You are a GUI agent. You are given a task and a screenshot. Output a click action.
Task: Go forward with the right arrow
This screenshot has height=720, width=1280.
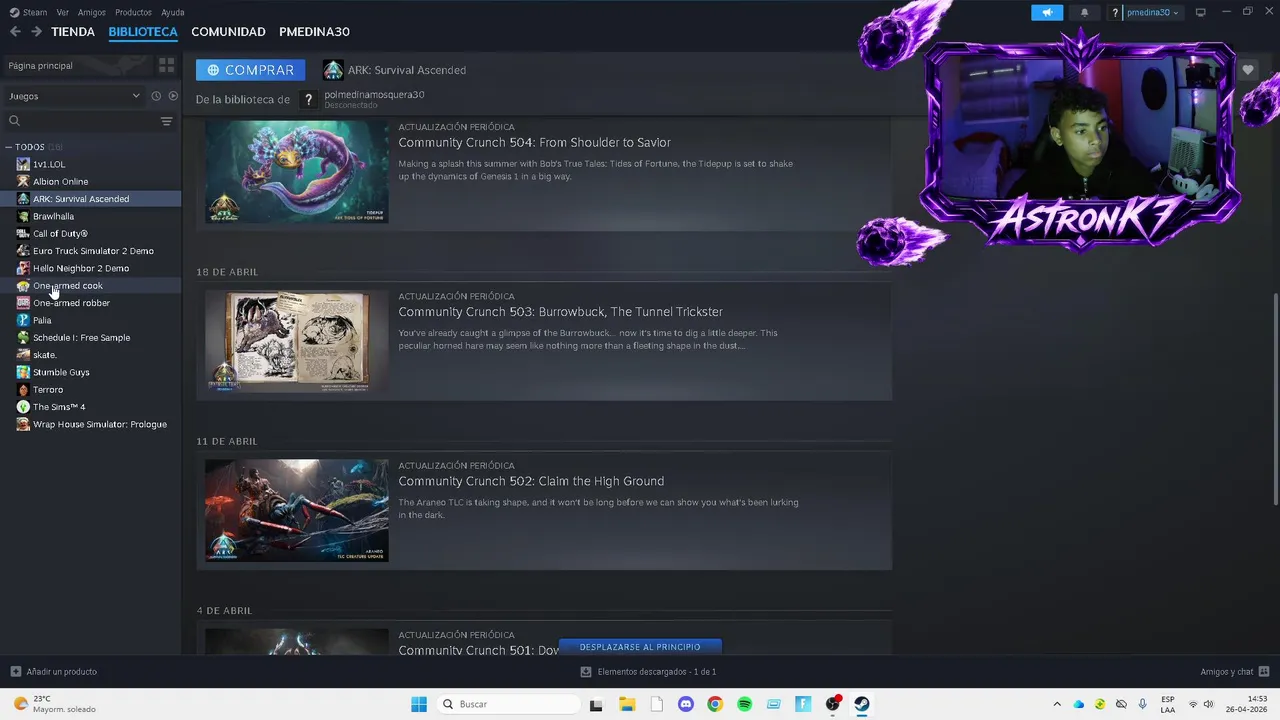tap(36, 32)
